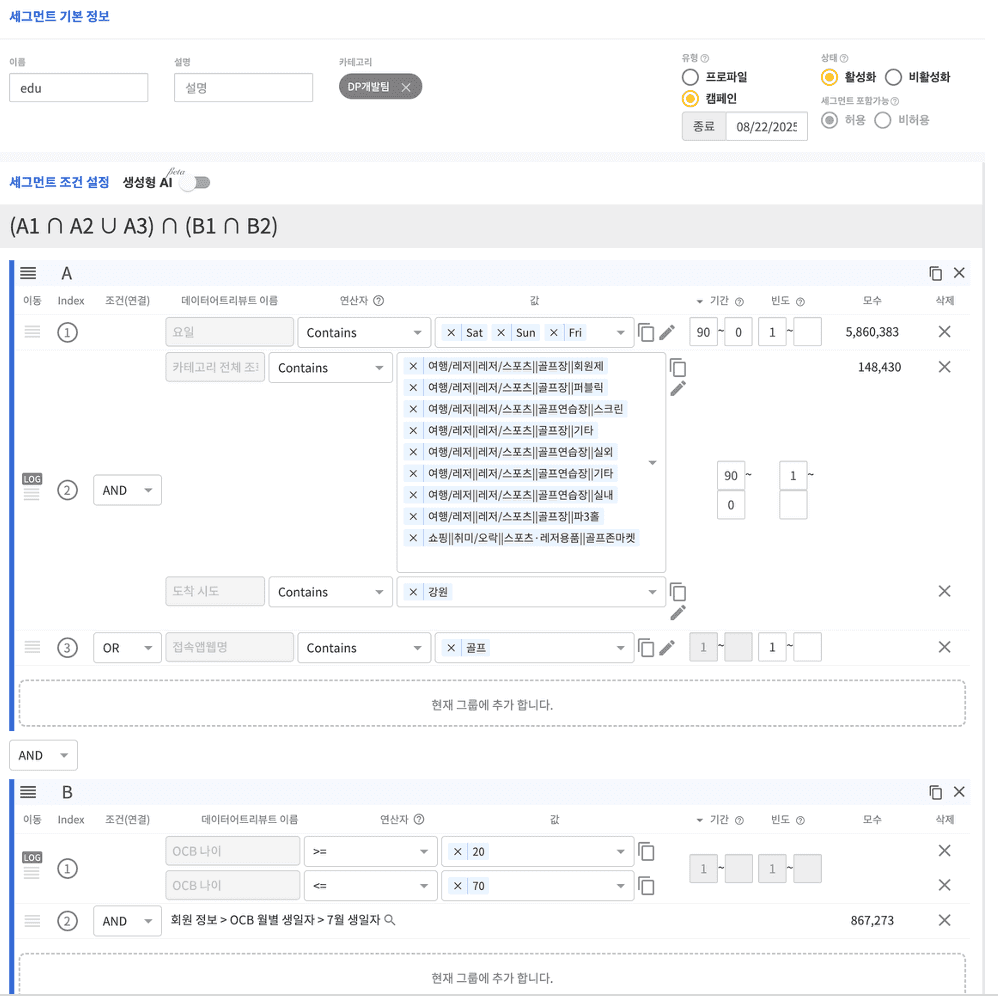
Task: Click the 설명 description input field
Action: 243,88
